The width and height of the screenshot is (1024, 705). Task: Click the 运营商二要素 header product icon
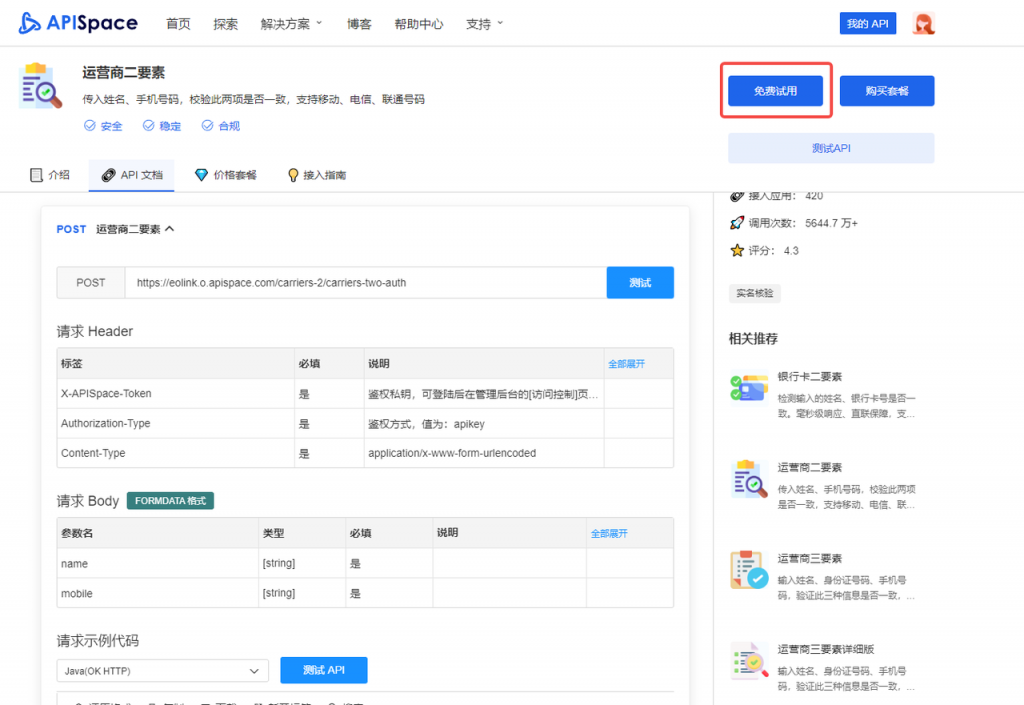coord(40,86)
